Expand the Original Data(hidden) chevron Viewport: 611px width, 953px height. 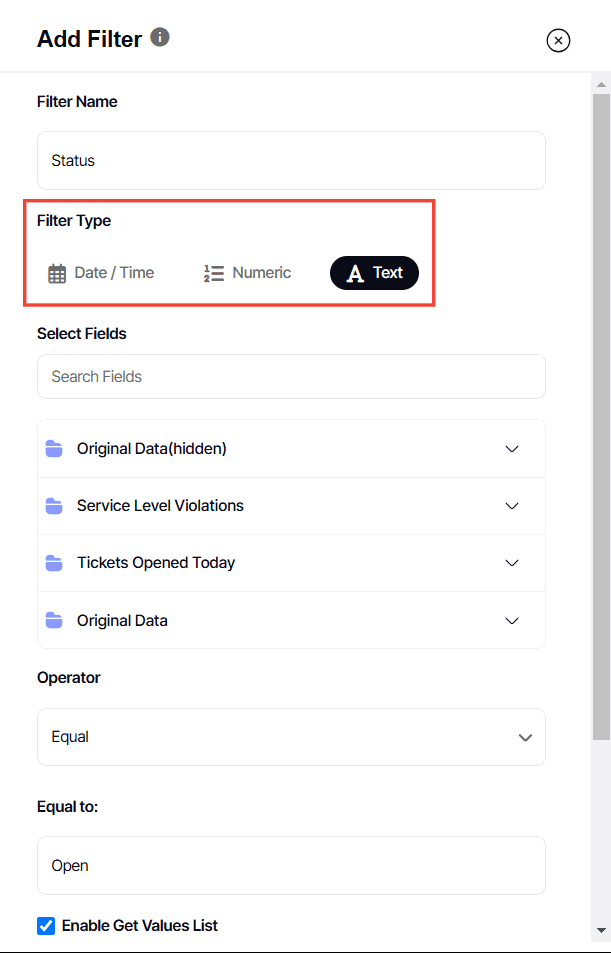(512, 449)
